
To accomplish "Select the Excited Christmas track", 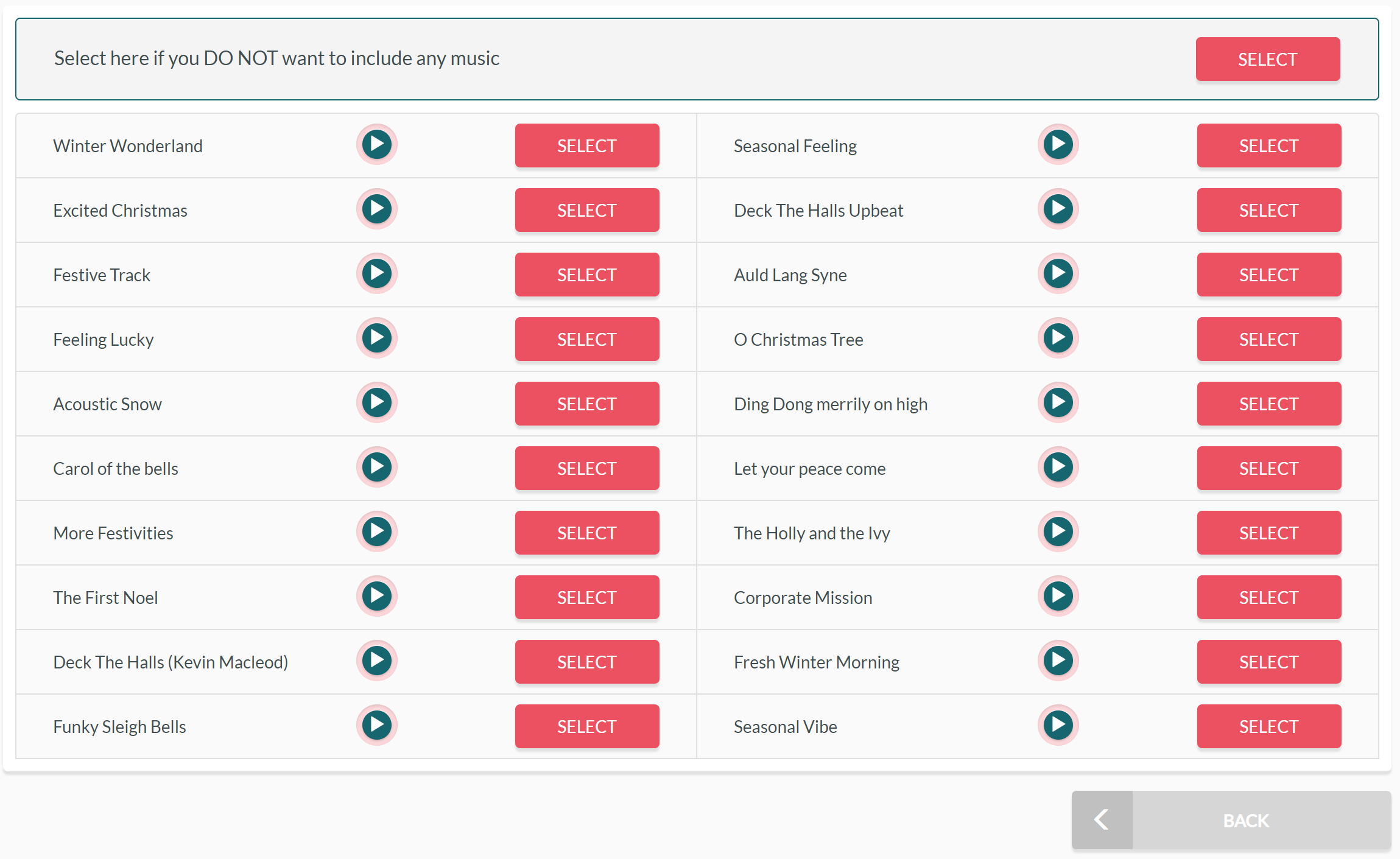I will [x=587, y=210].
